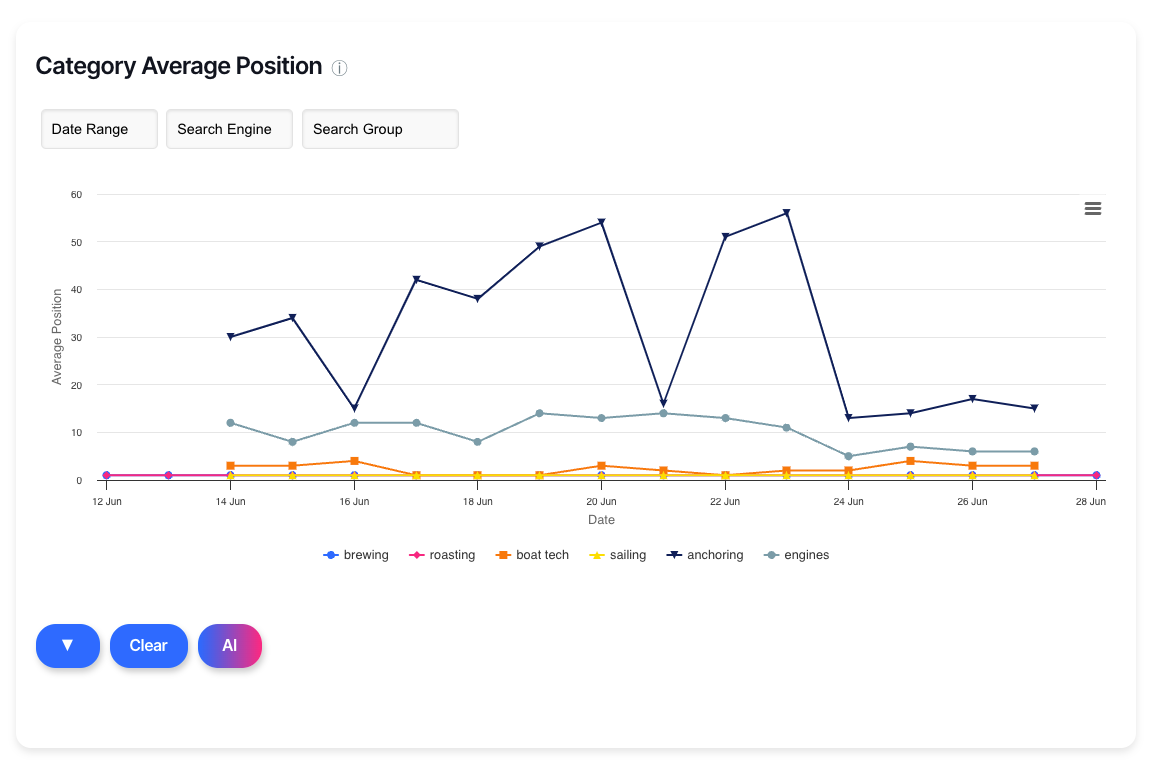
Task: Open the chart hamburger context menu
Action: (x=1093, y=208)
